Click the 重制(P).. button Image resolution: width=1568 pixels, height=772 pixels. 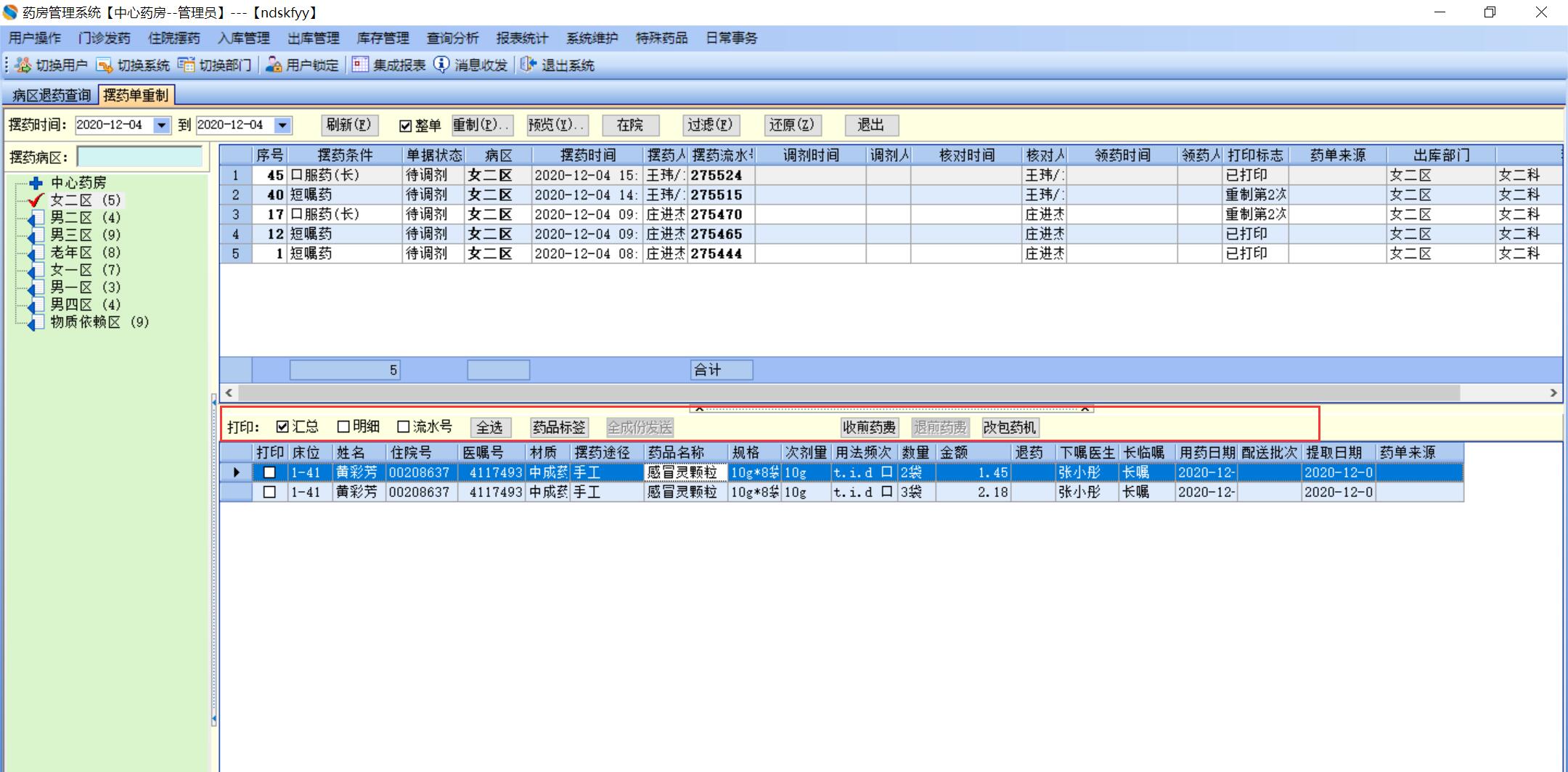[482, 126]
